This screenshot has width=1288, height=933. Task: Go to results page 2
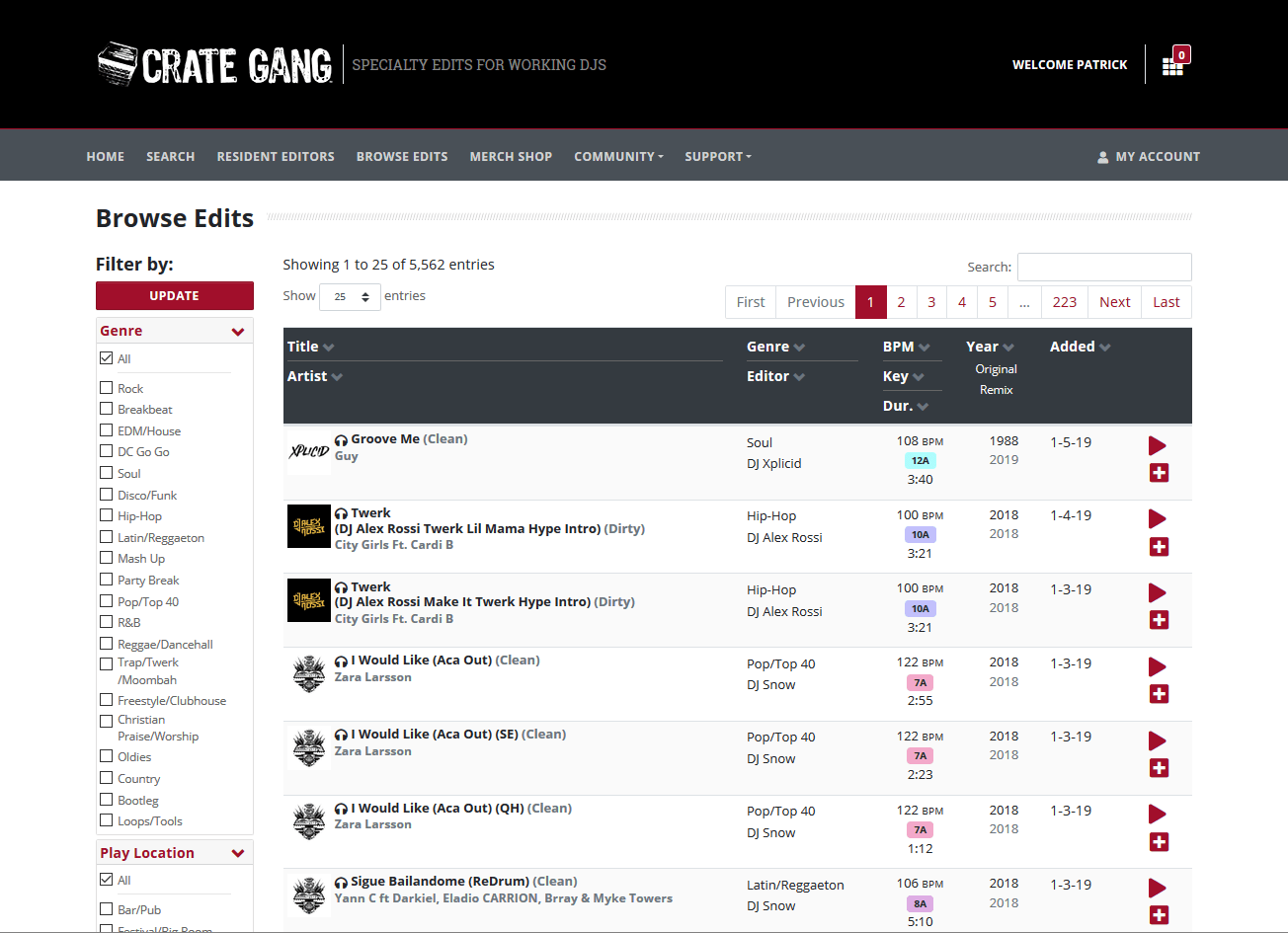click(x=901, y=302)
